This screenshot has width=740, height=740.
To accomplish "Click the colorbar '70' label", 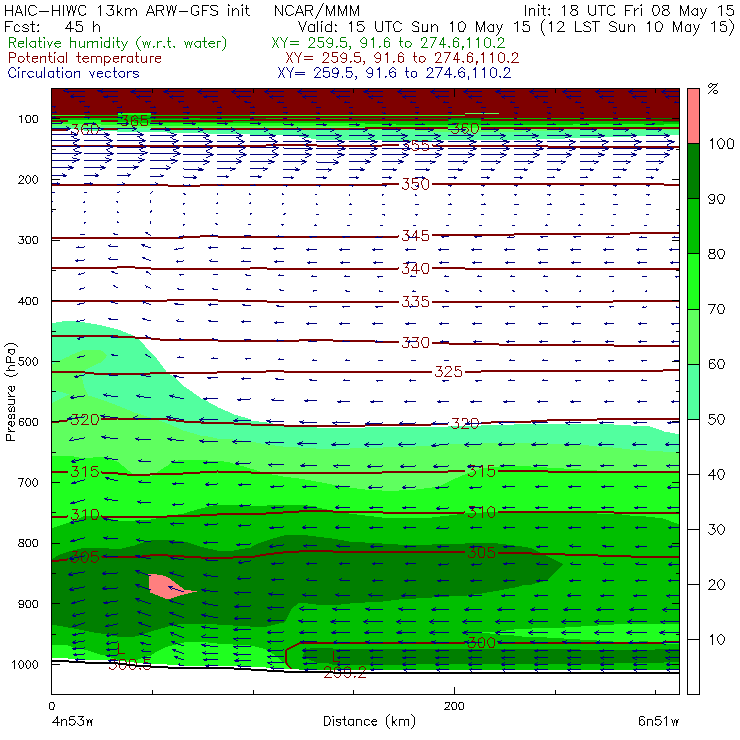I will 716,309.
